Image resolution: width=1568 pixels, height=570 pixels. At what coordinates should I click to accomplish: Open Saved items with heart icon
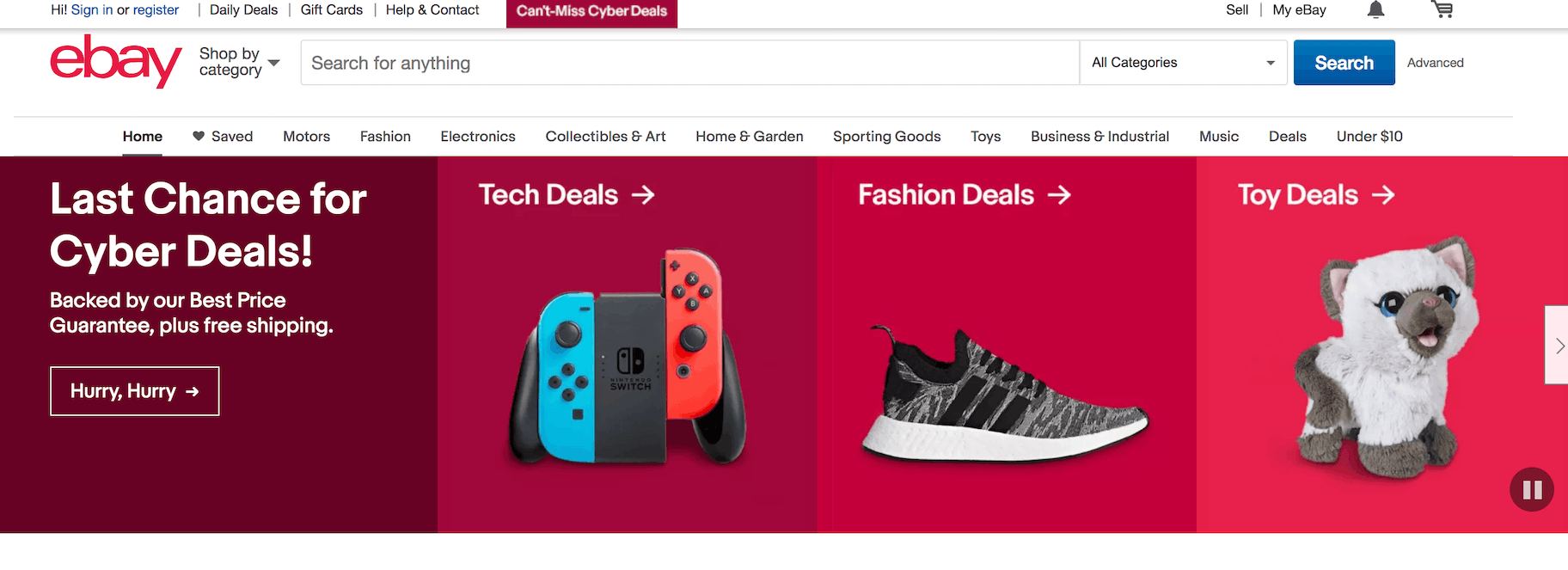click(x=223, y=137)
